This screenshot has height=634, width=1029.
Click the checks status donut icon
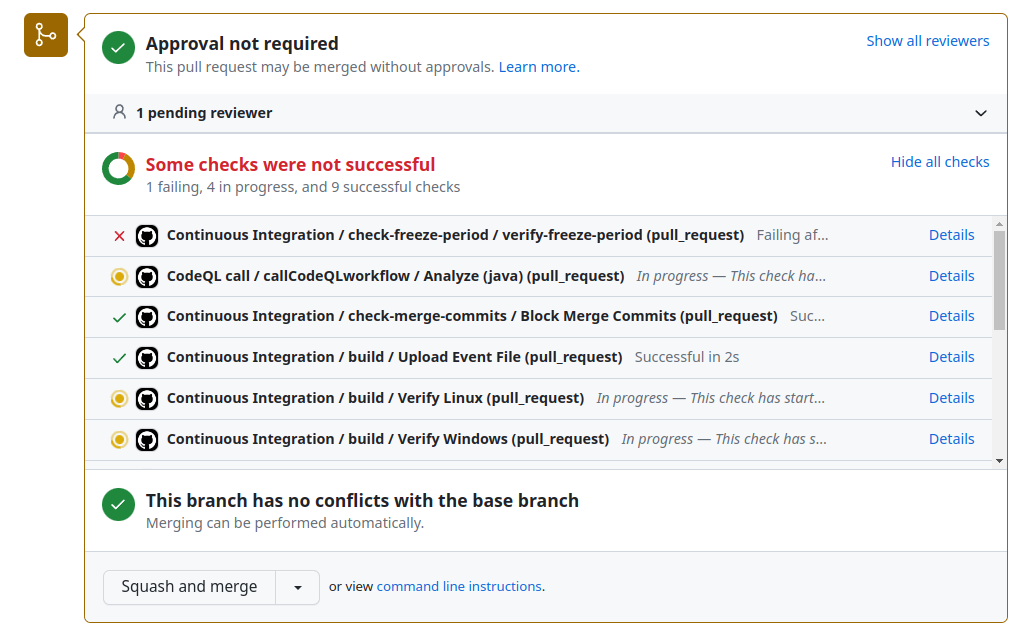[x=118, y=169]
